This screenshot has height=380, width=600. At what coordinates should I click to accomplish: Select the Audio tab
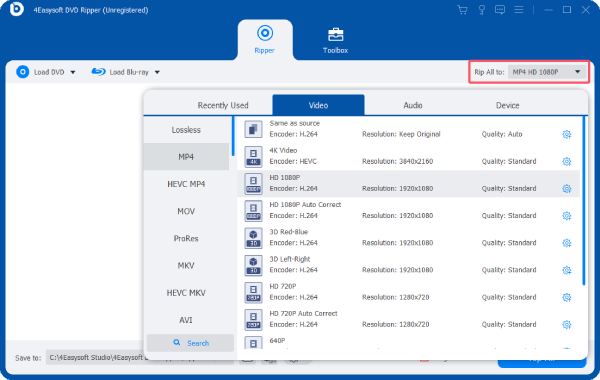pos(413,105)
